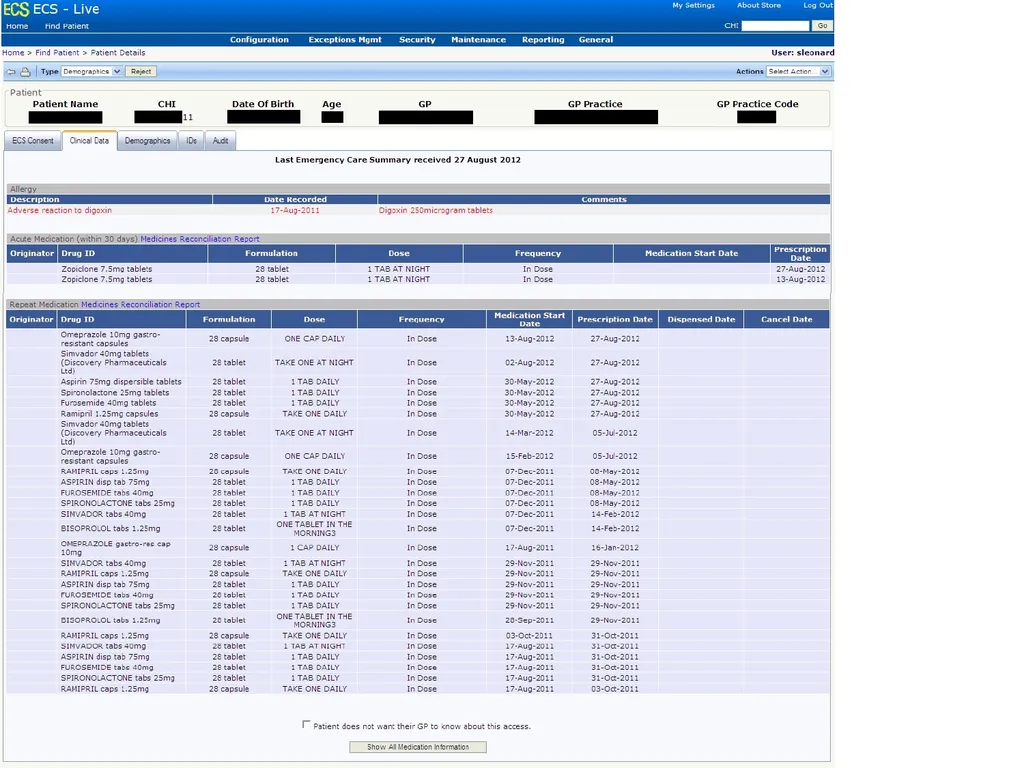Viewport: 1024px width, 768px height.
Task: Click 'BISOPROLOL tabs 1.25mg' with start date 07-Dec-2011
Action: 110,529
